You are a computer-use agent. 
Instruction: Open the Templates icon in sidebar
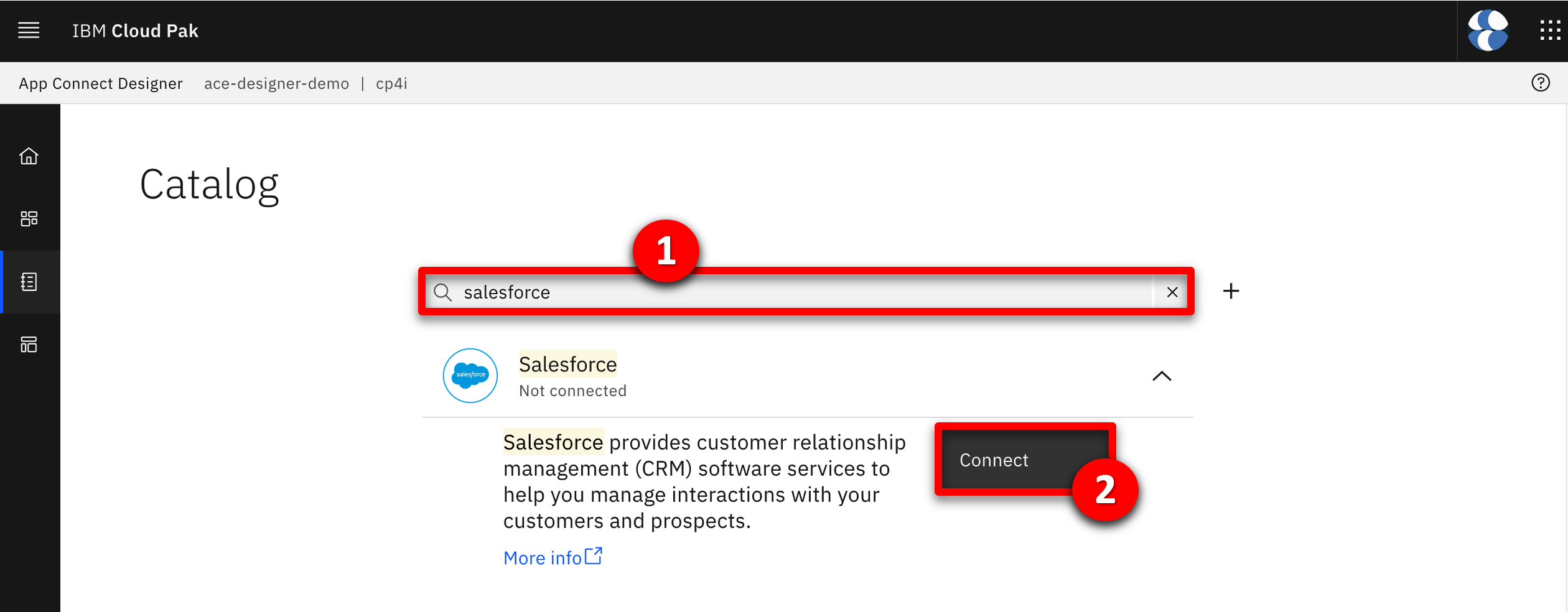[29, 345]
